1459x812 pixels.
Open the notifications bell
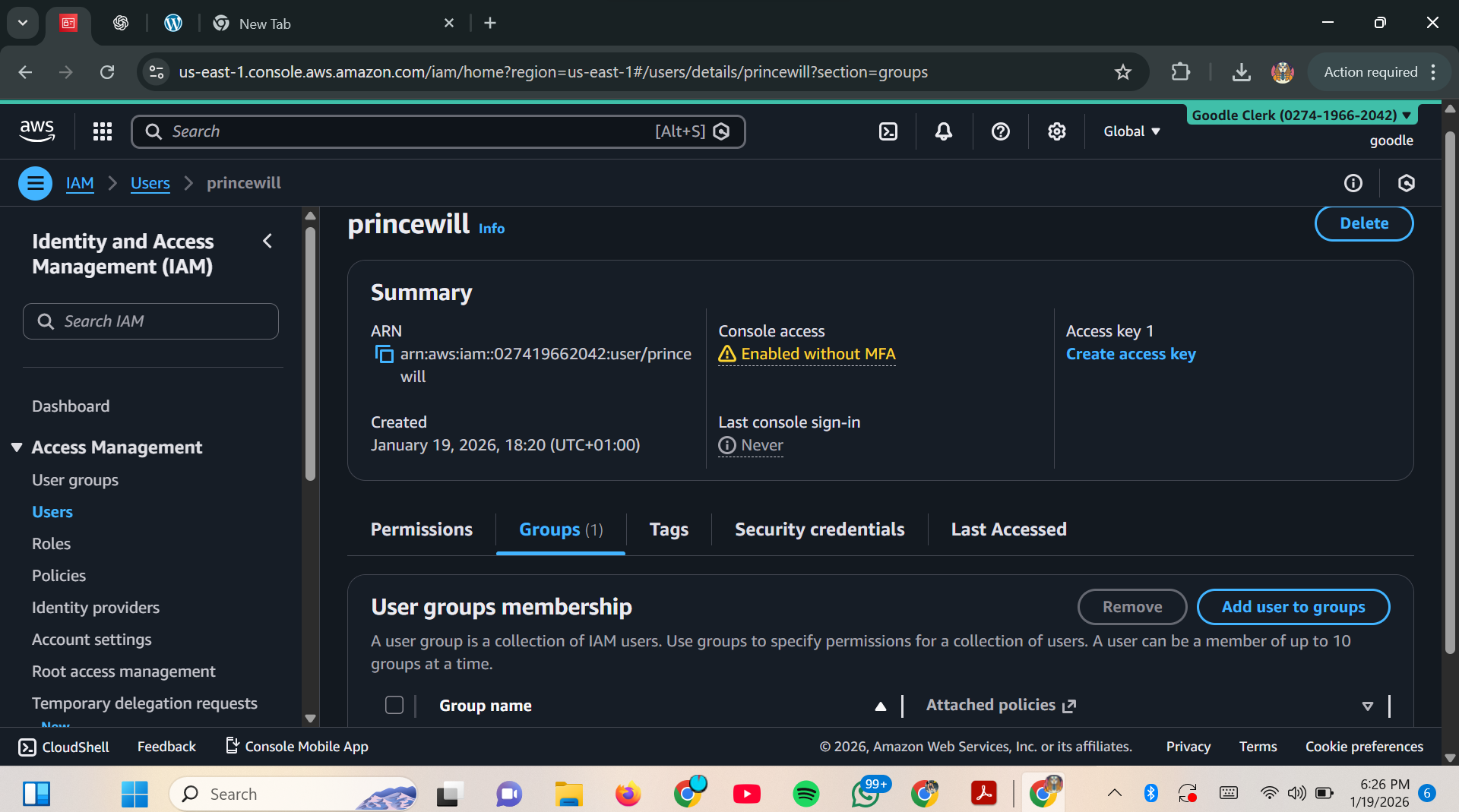point(944,131)
